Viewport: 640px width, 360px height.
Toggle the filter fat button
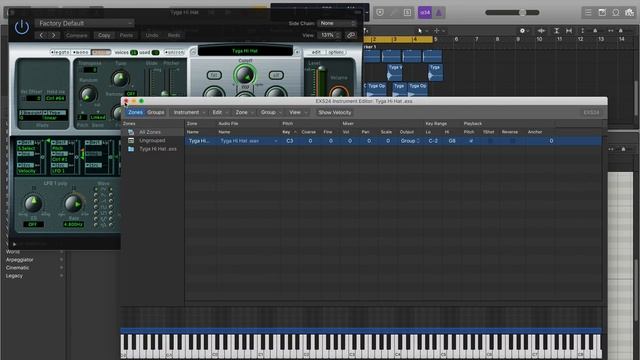pos(214,75)
